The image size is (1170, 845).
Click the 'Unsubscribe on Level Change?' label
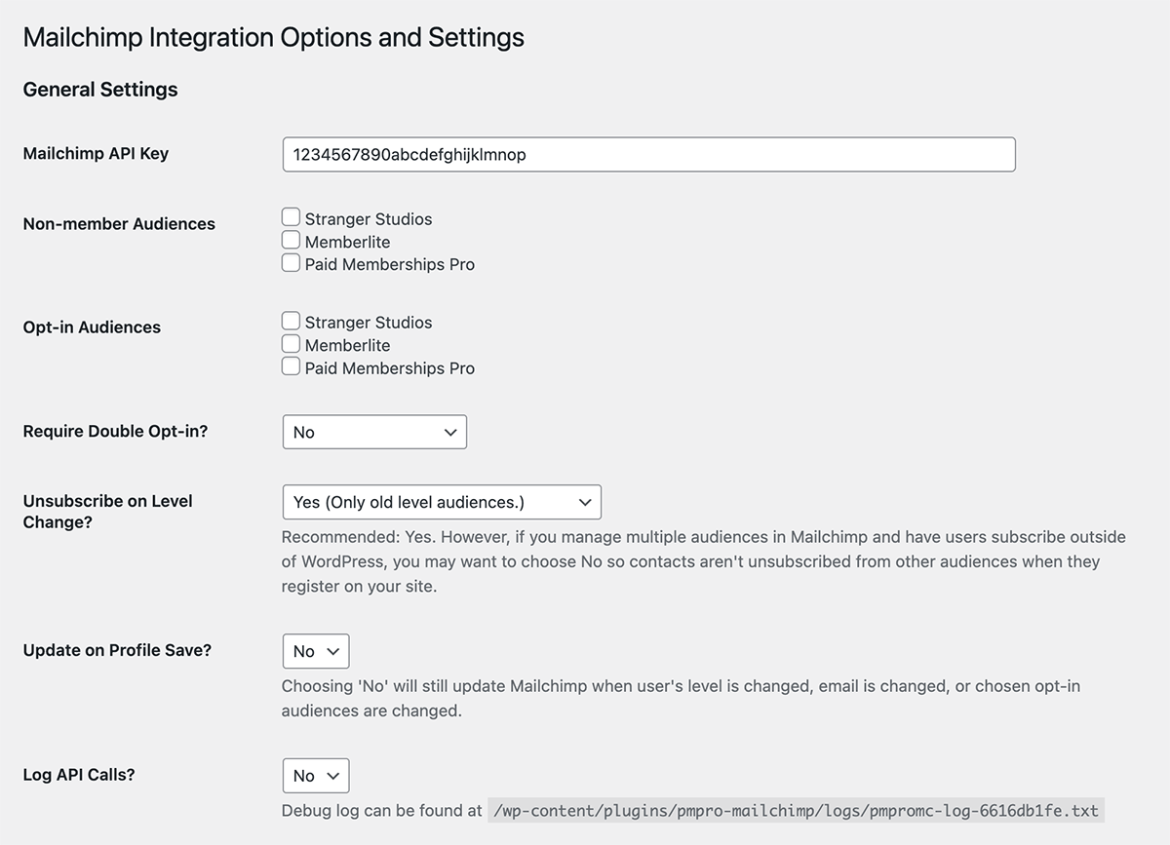(107, 511)
